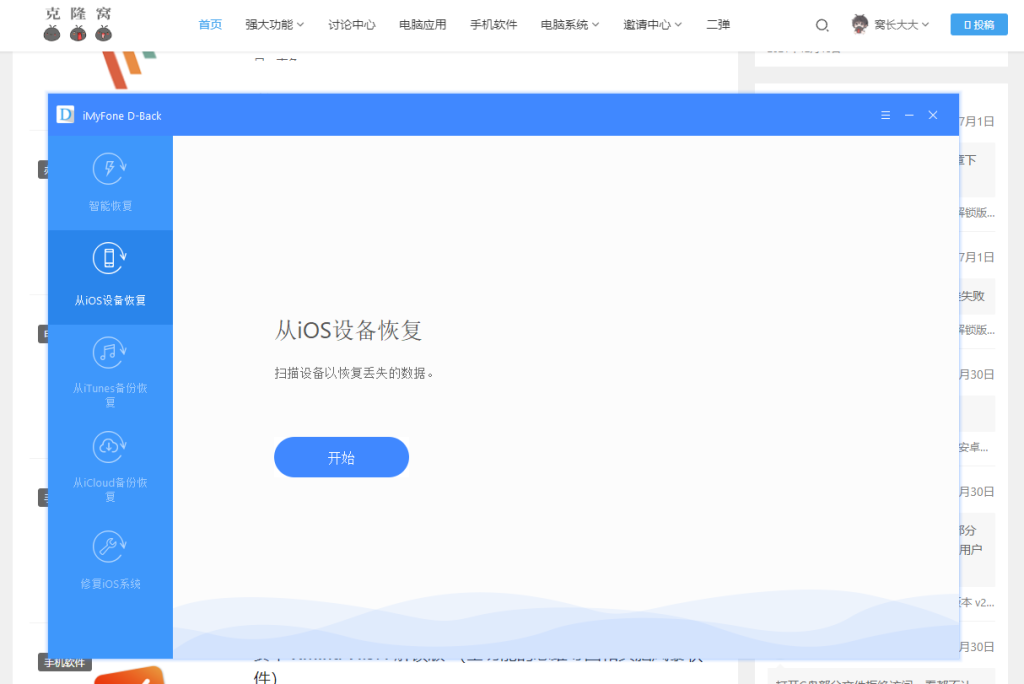Click the 从iTunes备份恢复 sidebar label

pos(110,395)
